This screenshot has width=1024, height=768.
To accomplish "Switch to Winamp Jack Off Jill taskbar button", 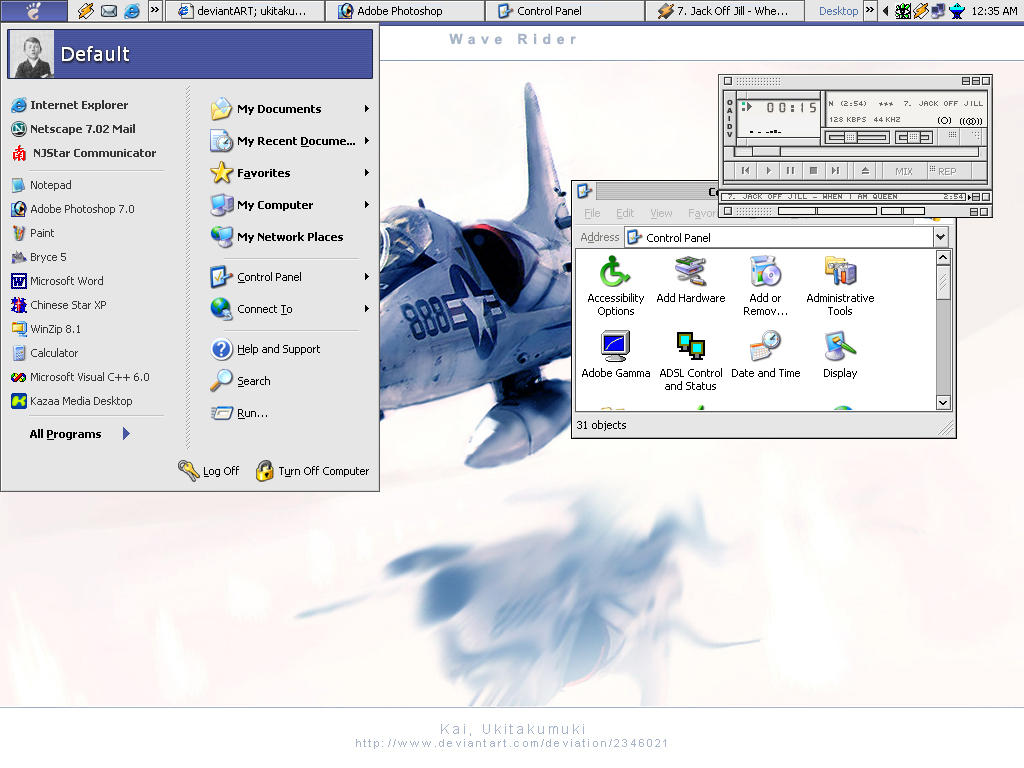I will (725, 11).
